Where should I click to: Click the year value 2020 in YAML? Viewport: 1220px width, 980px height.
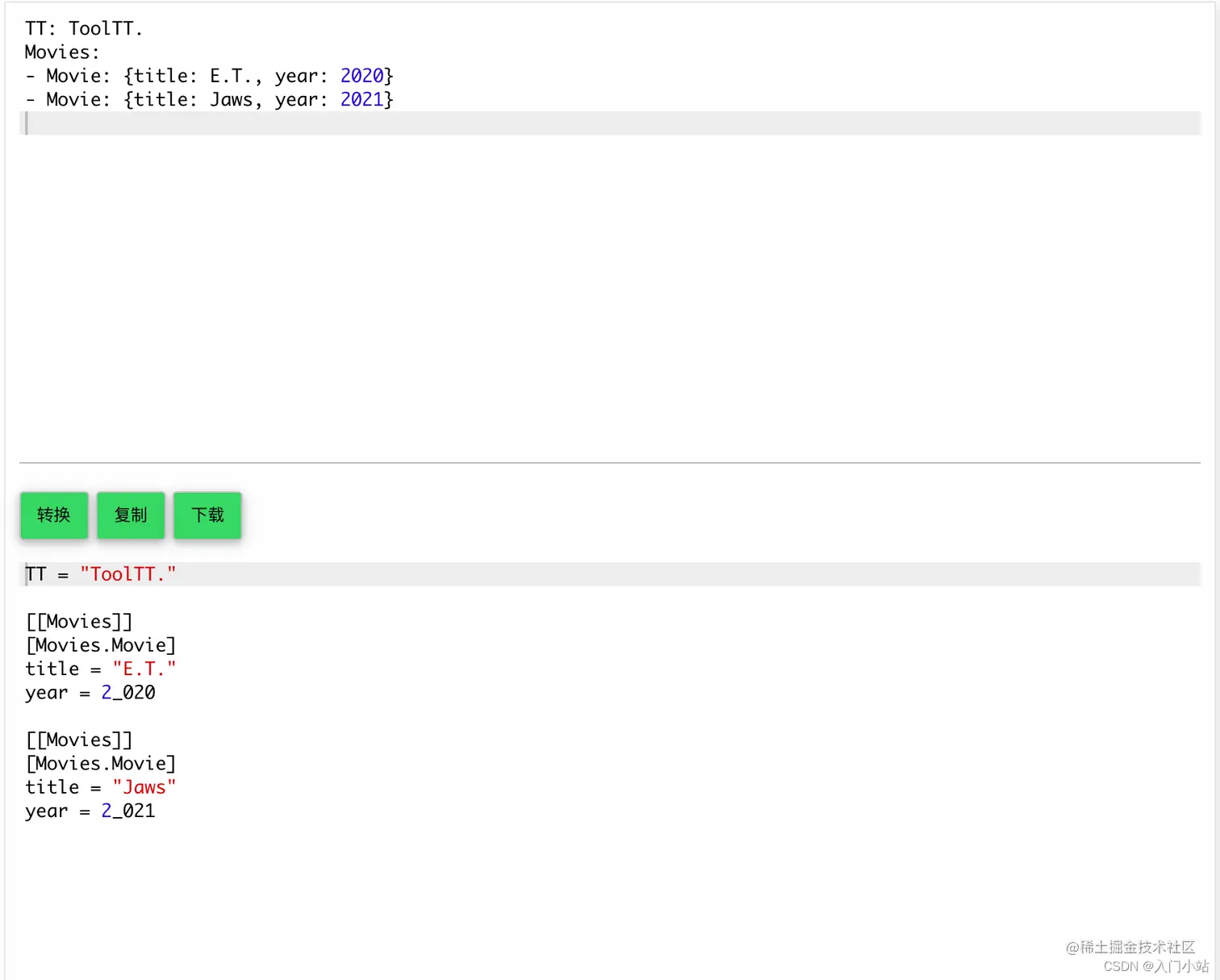(361, 76)
